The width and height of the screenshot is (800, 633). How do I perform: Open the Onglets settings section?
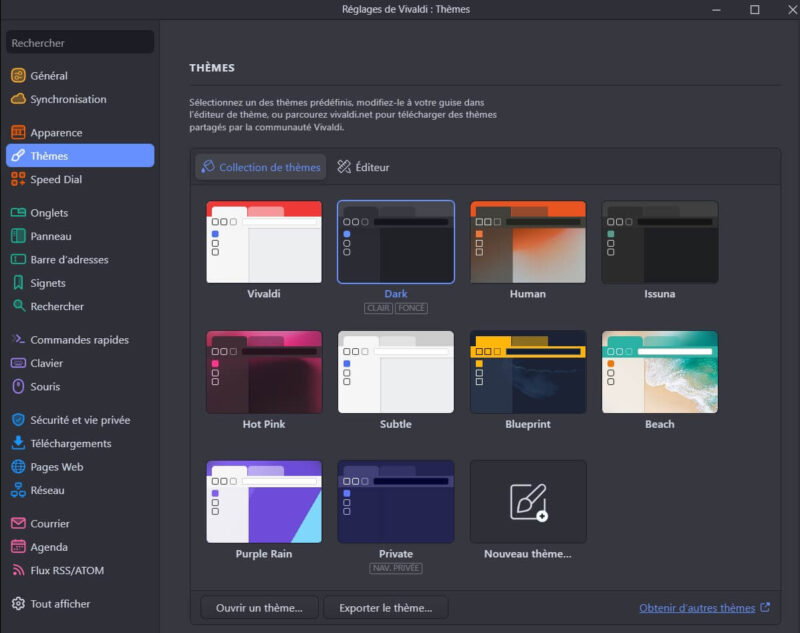(x=48, y=212)
